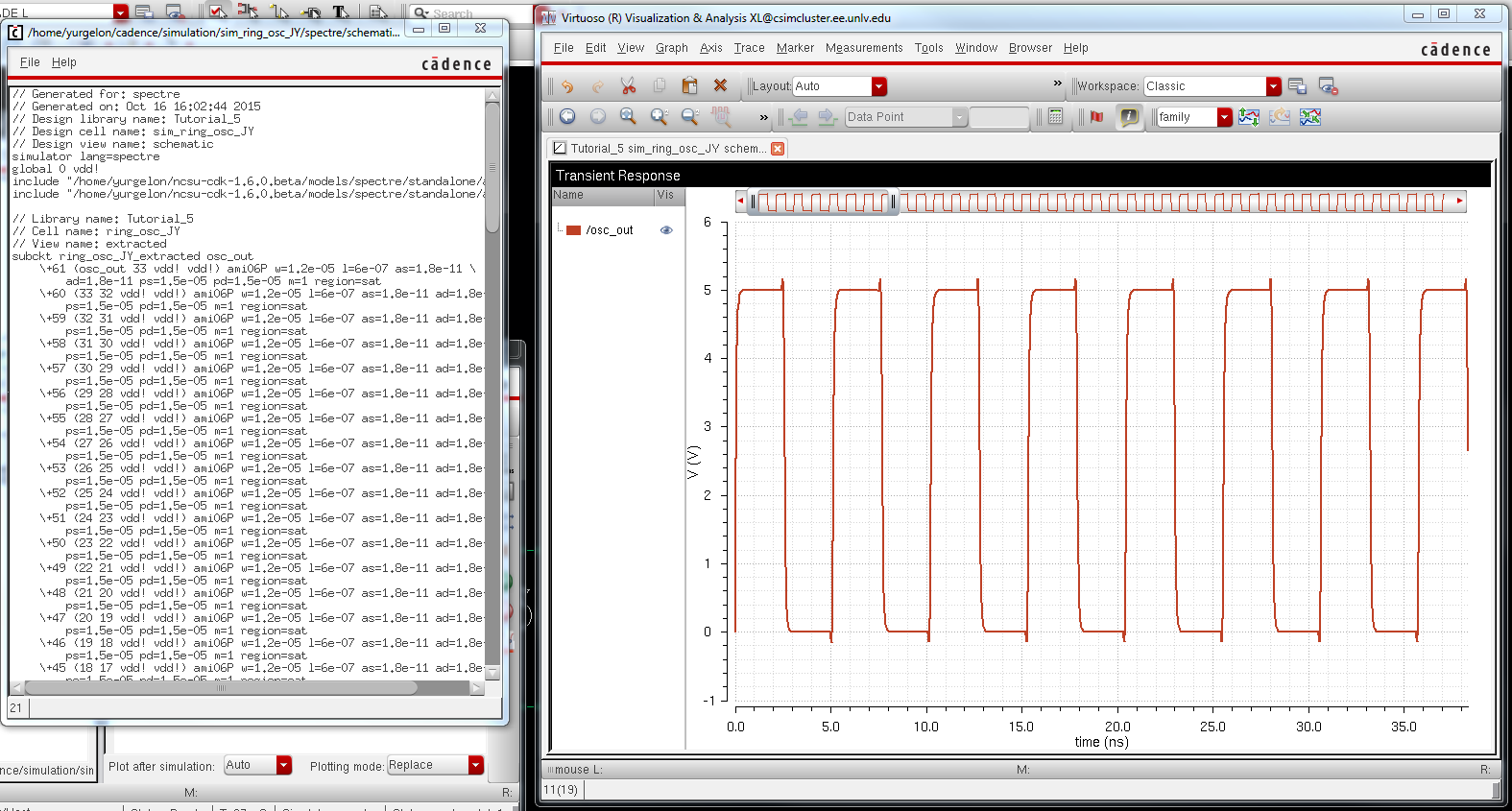Open the calculator tool icon
The height and width of the screenshot is (811, 1512).
[1055, 117]
